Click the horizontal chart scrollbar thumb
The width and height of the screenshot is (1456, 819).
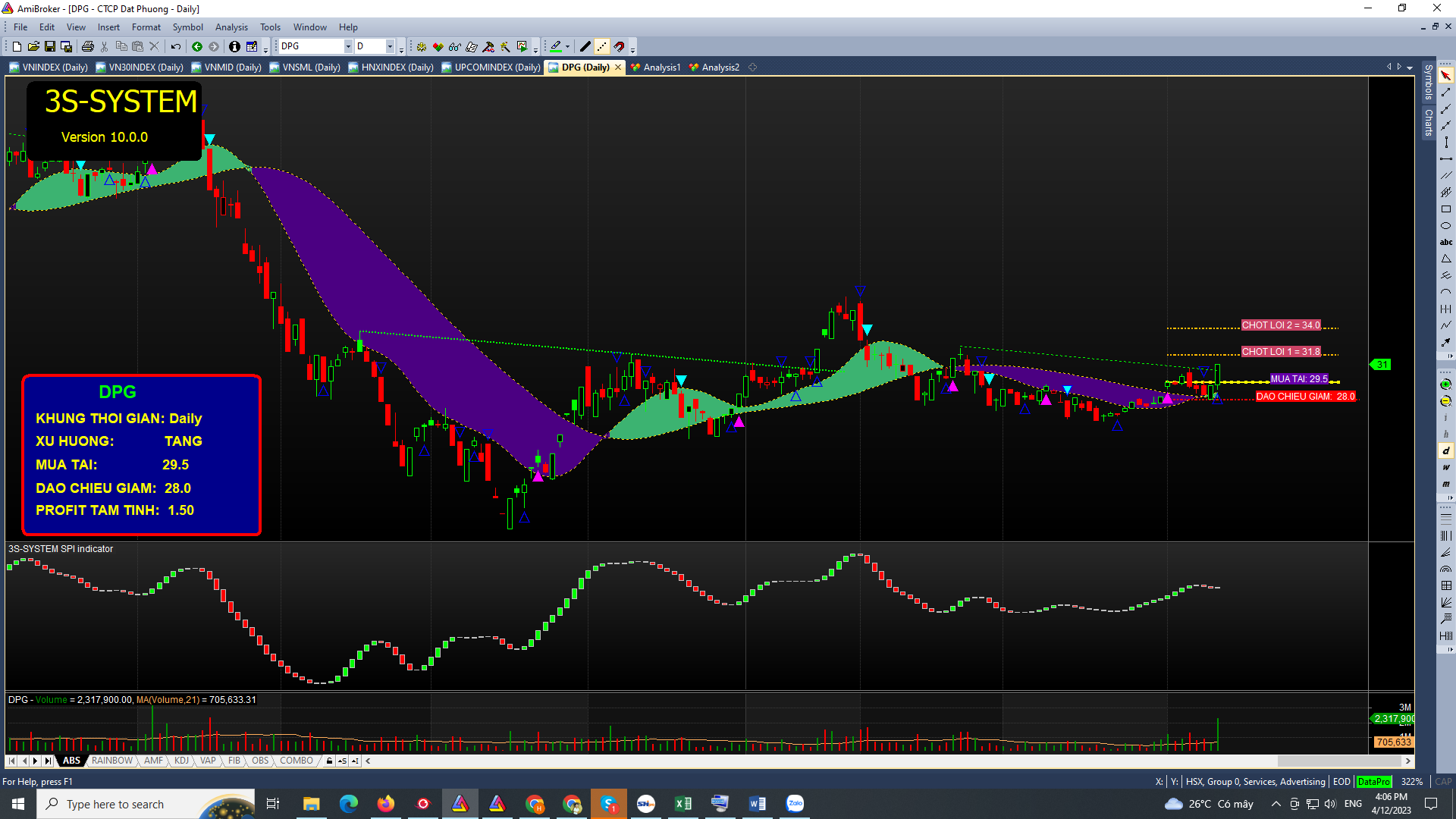click(x=1338, y=761)
